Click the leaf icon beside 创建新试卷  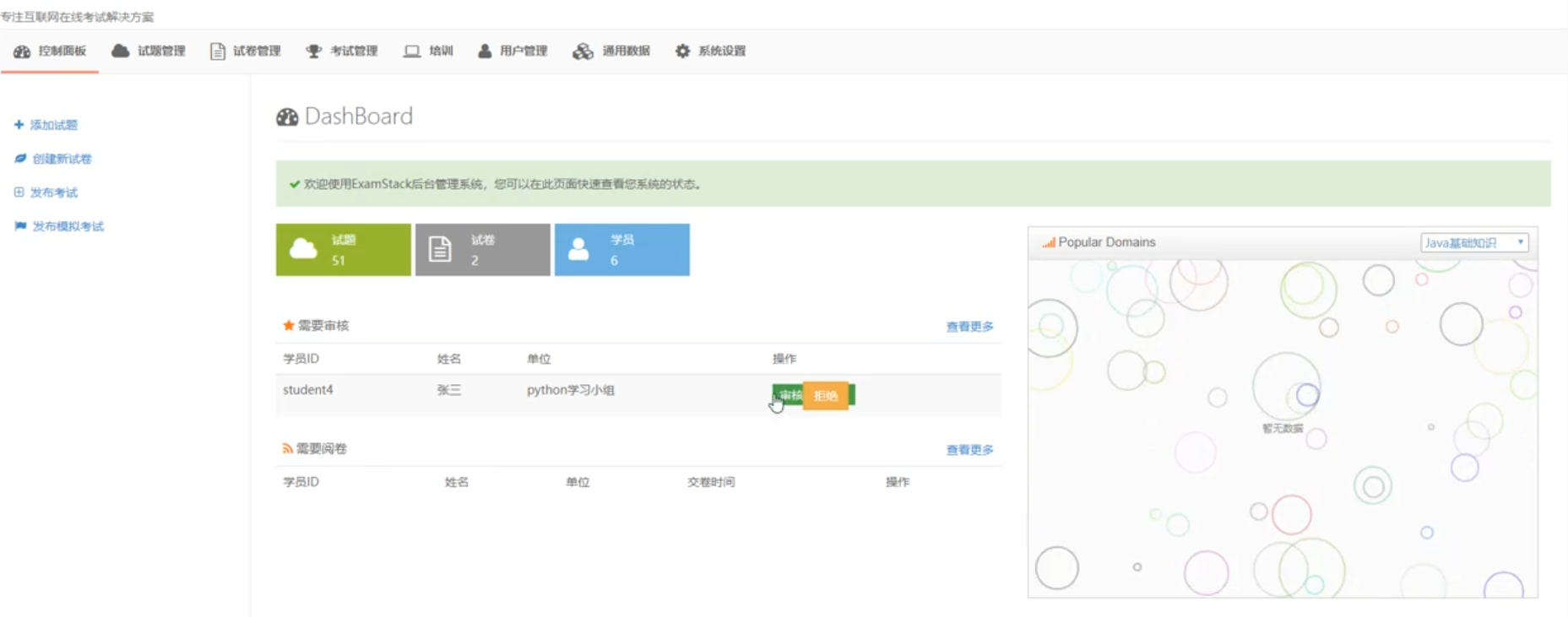[x=20, y=159]
